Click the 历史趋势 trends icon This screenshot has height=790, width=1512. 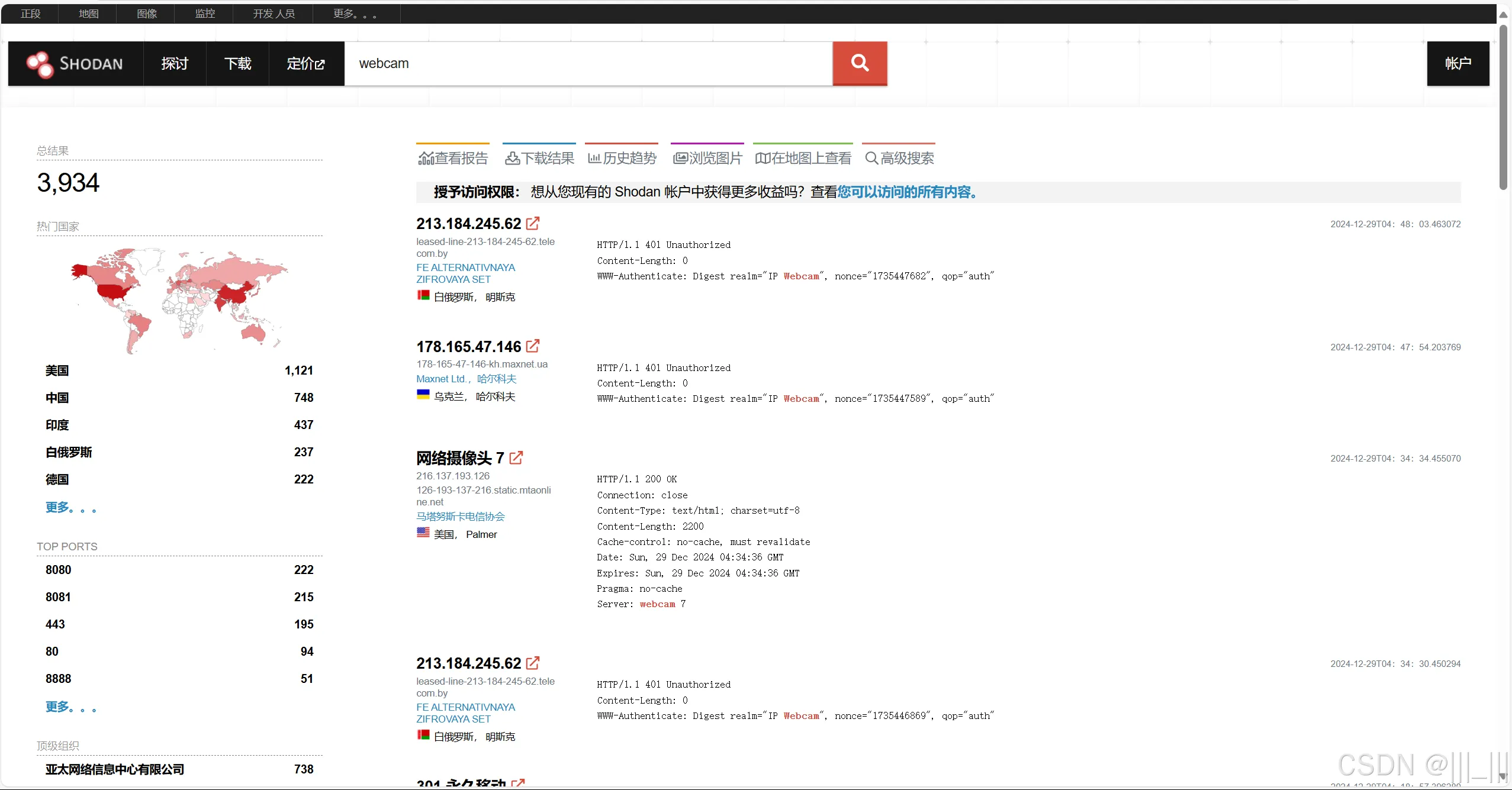[594, 159]
